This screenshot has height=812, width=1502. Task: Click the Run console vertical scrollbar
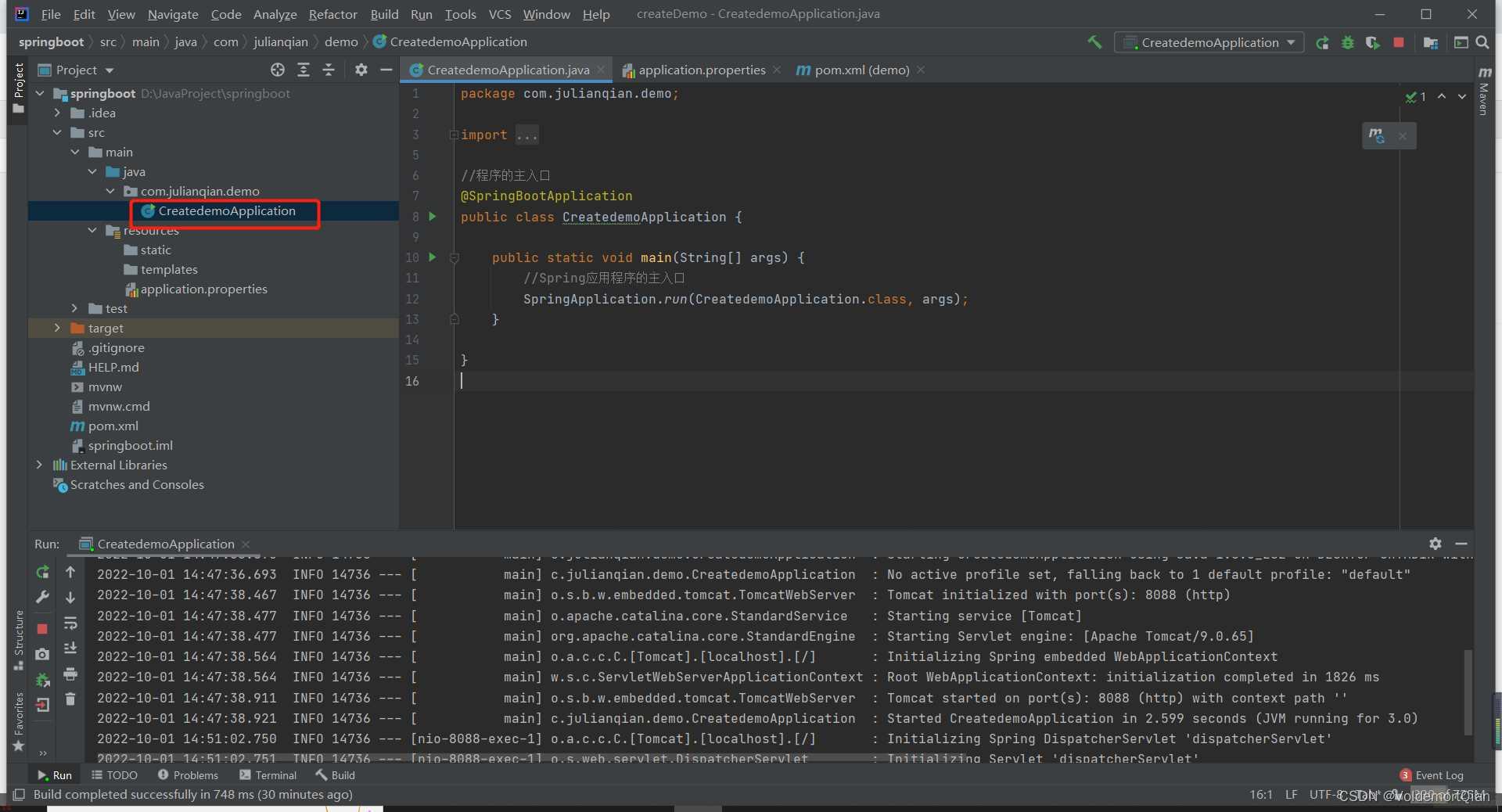(1468, 692)
